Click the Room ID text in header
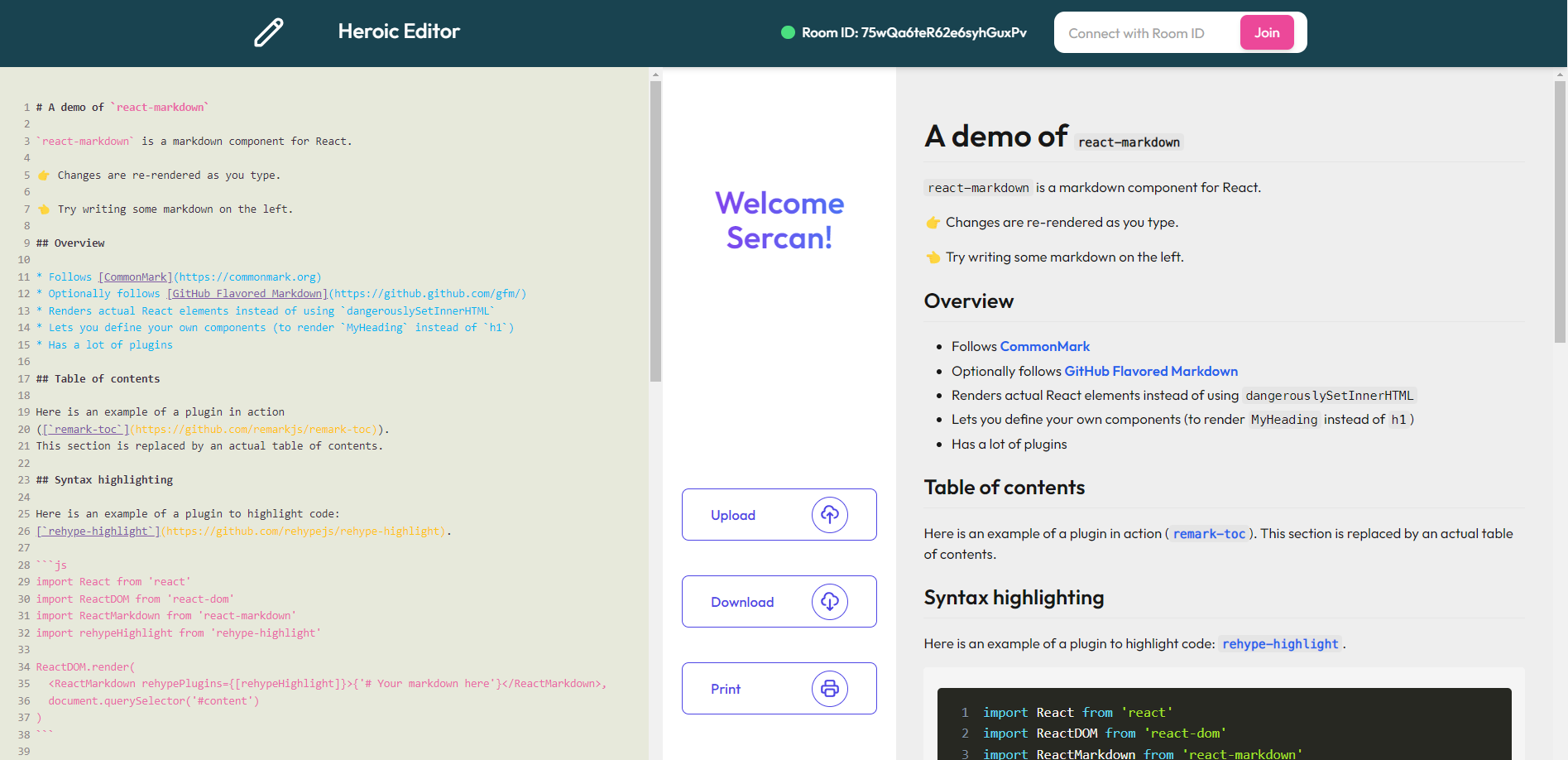Viewport: 1568px width, 760px height. 913,33
